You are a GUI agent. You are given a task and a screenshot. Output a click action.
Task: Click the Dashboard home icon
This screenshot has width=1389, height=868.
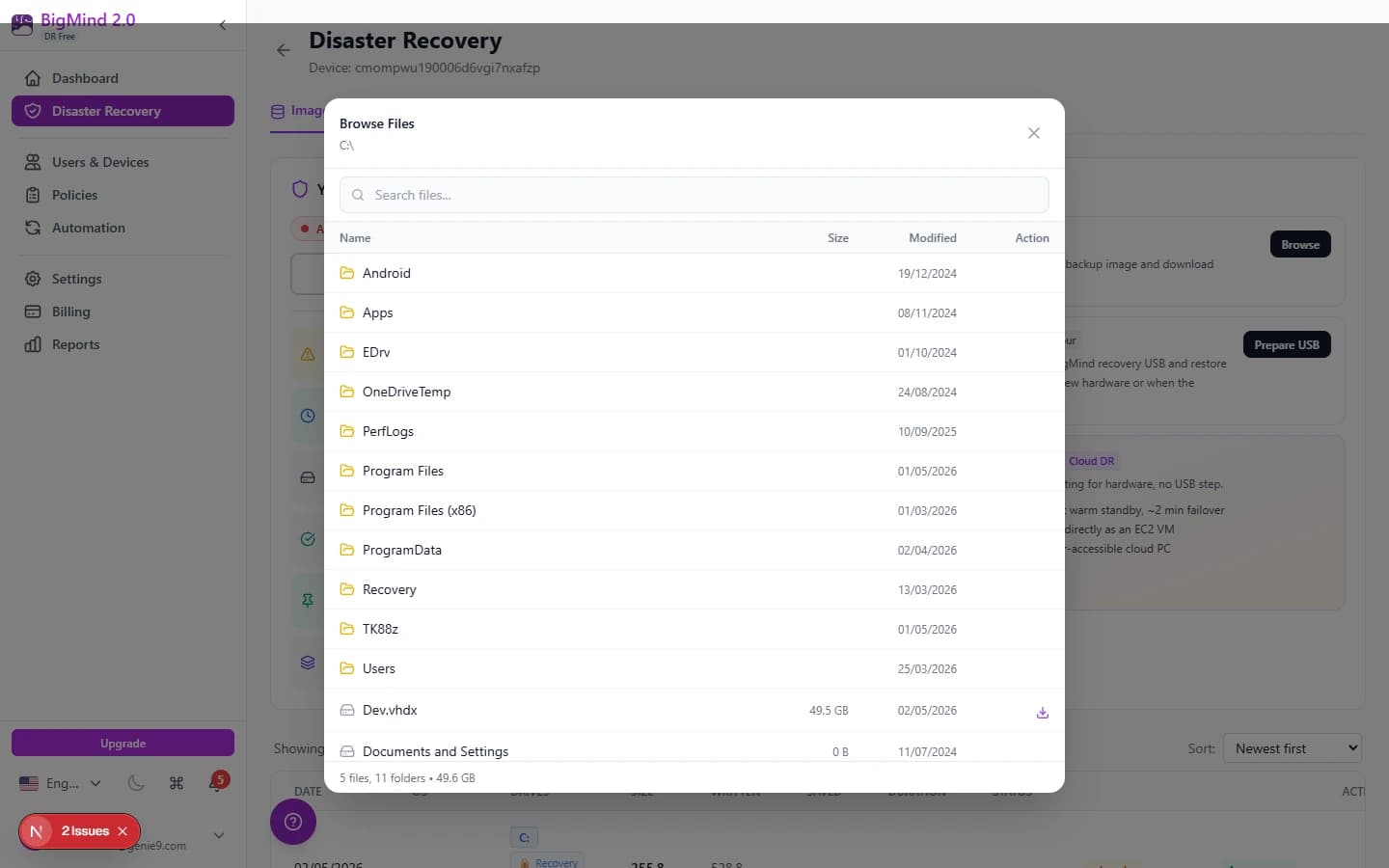coord(33,78)
